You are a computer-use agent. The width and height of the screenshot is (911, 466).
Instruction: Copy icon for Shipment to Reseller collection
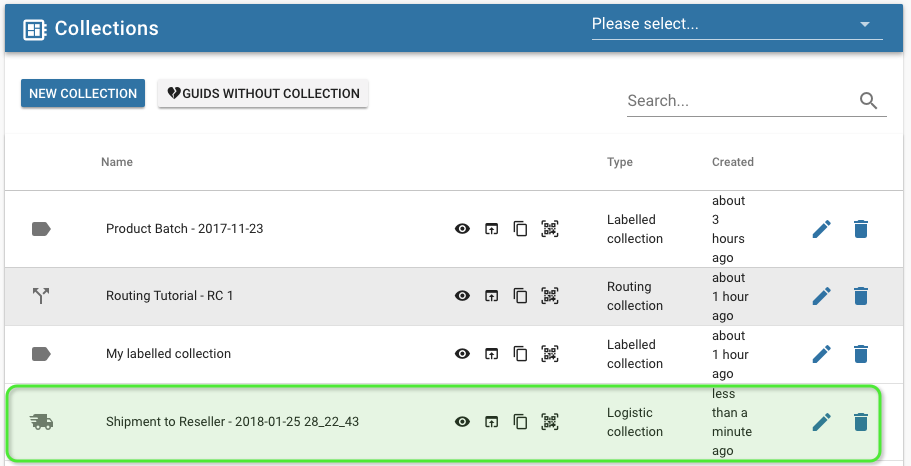[520, 422]
